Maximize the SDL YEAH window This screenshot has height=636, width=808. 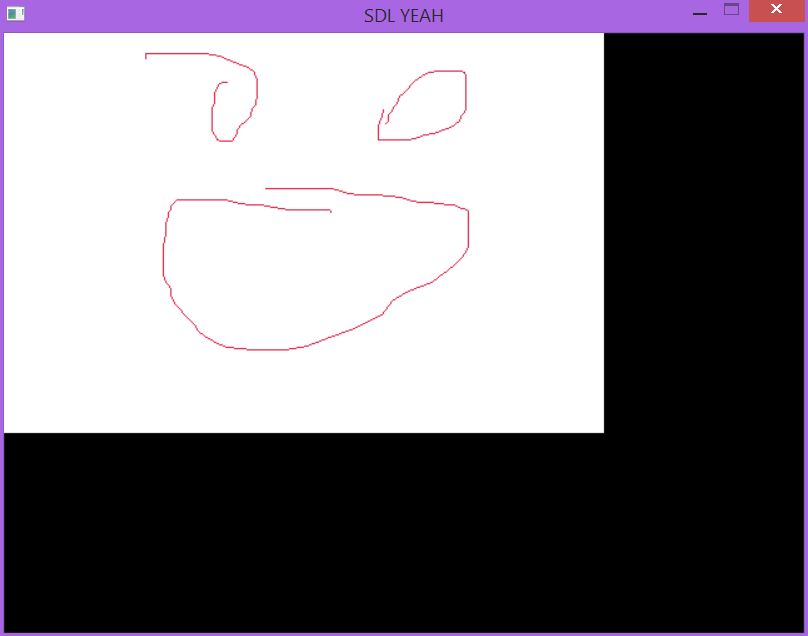point(731,11)
